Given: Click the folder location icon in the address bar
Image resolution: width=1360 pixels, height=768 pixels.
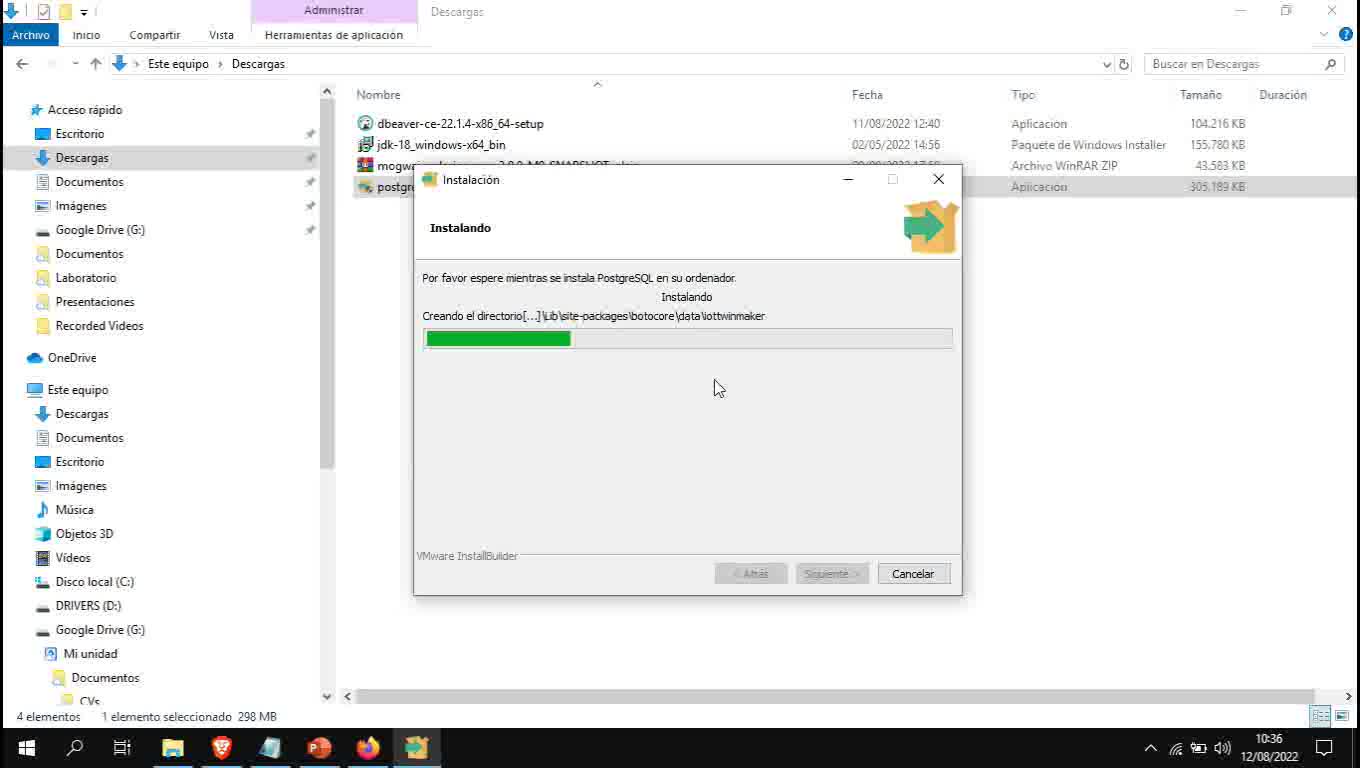Looking at the screenshot, I should coord(120,63).
